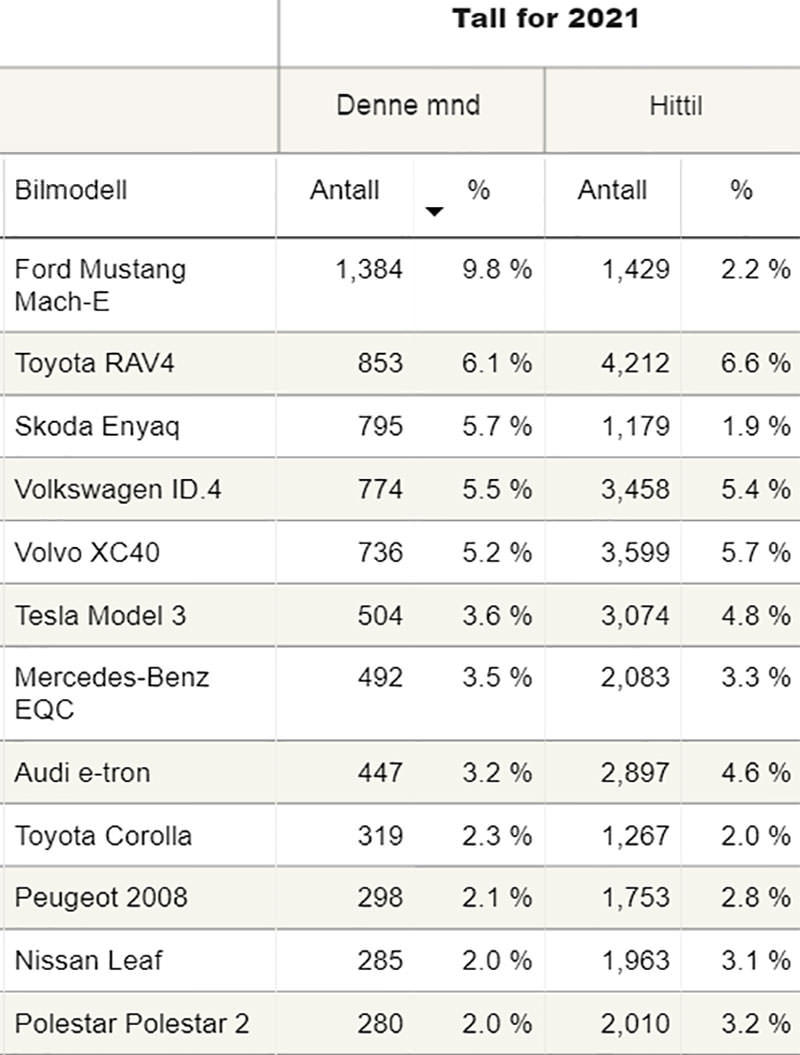Image resolution: width=800 pixels, height=1055 pixels.
Task: Sort by Bilmodell column header
Action: coord(71,190)
